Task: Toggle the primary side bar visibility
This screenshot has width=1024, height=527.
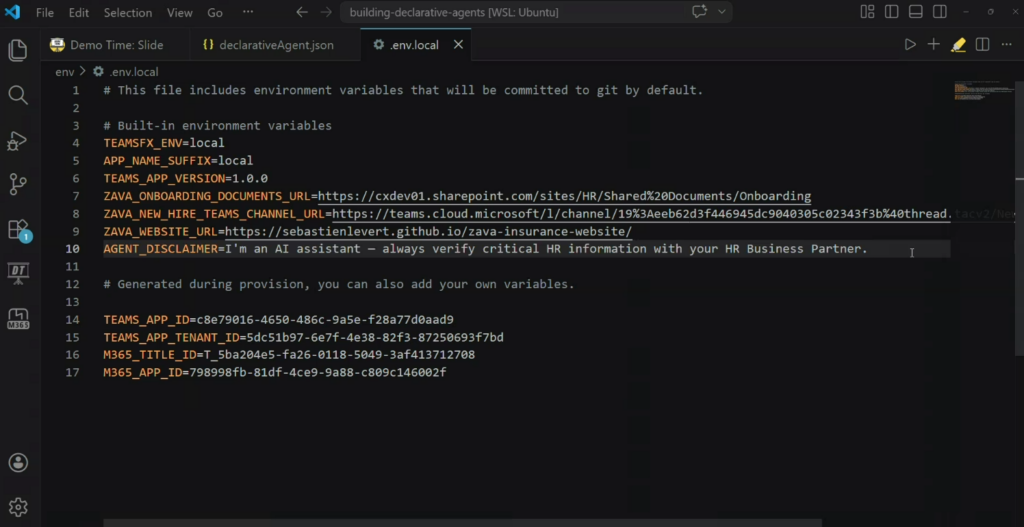Action: 892,12
